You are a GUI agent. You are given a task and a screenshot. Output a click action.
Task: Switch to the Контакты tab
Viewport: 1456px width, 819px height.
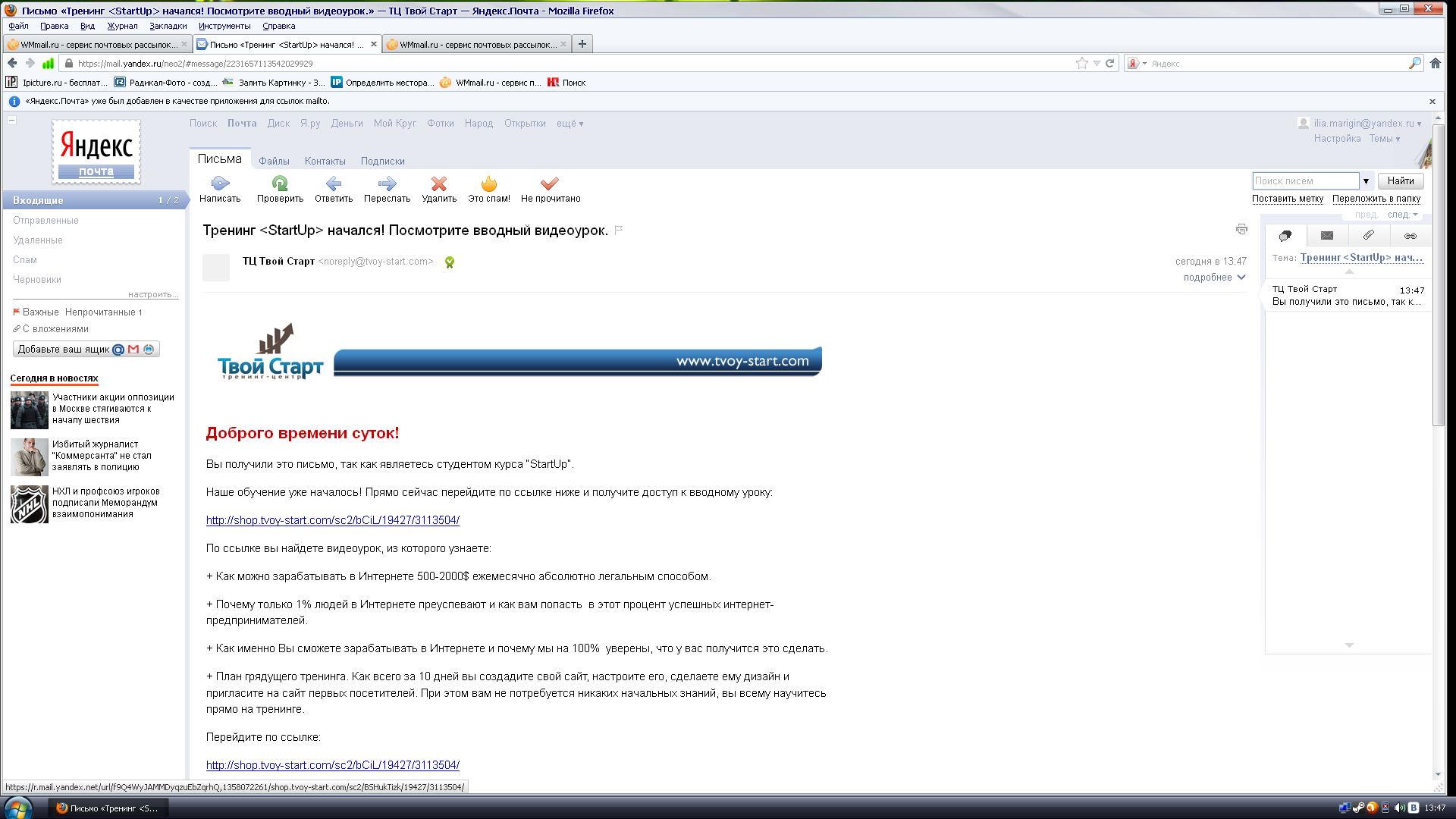(325, 162)
